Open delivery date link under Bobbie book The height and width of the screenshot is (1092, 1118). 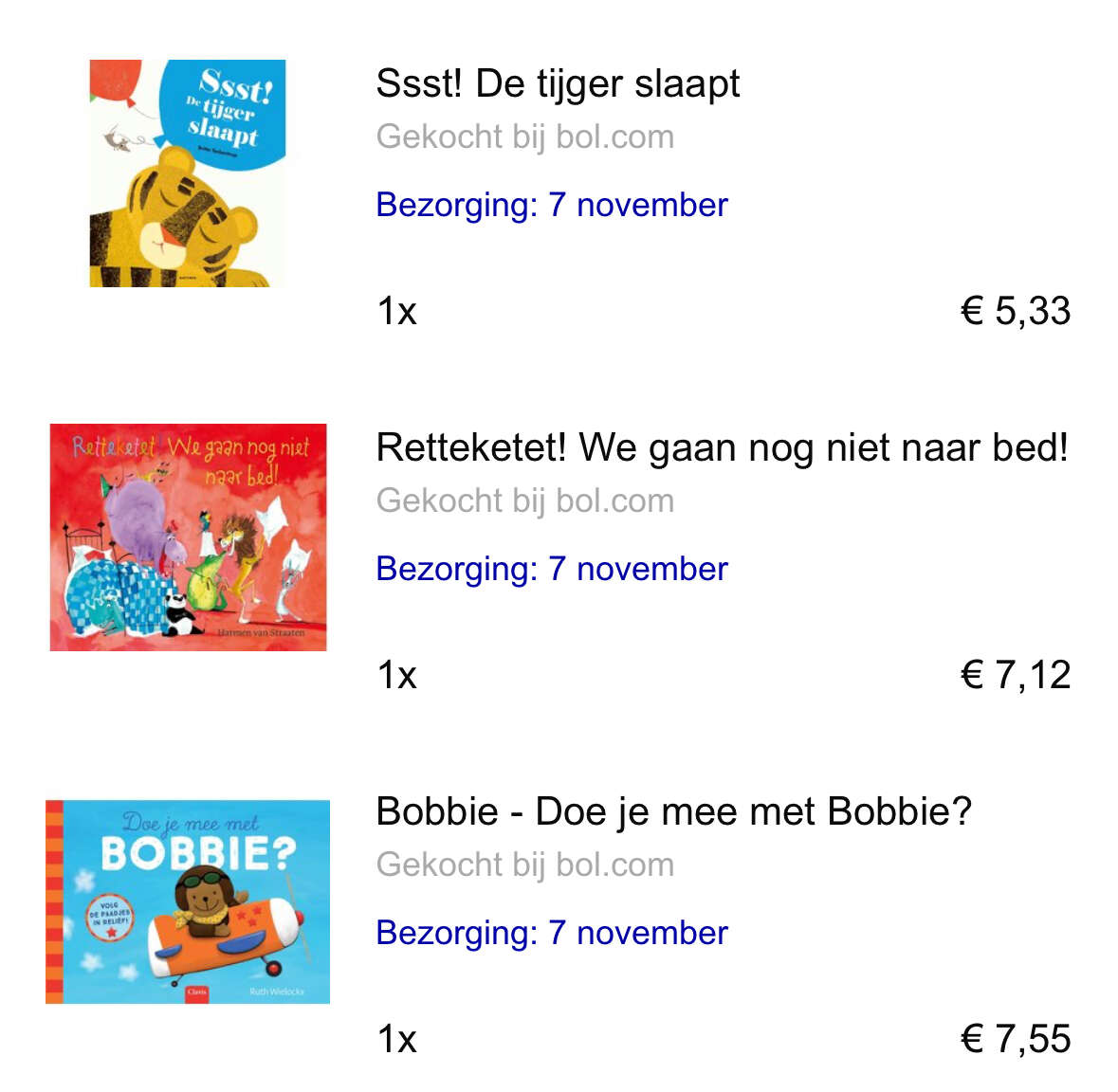552,933
